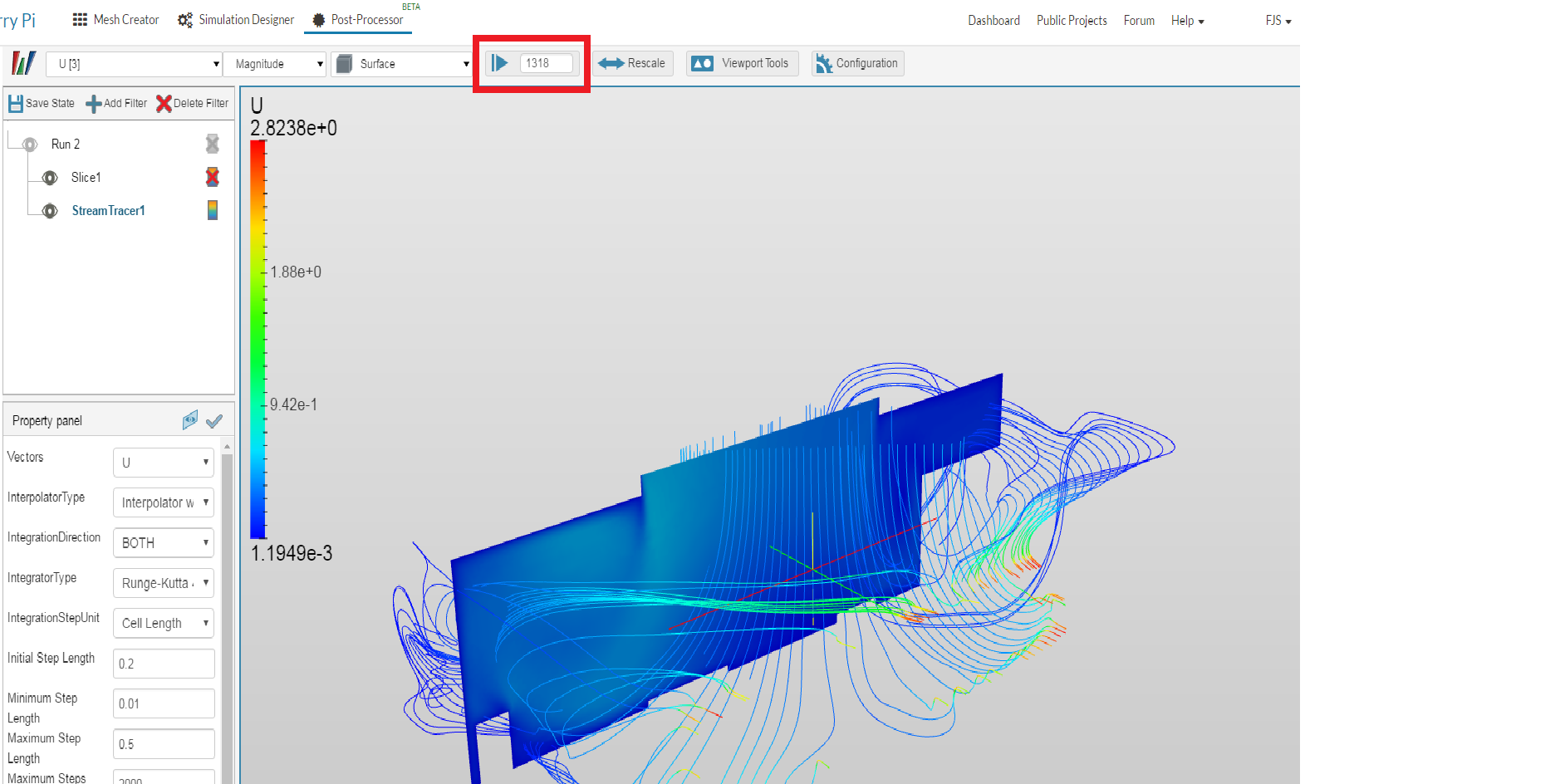Image resolution: width=1565 pixels, height=784 pixels.
Task: Select the Slice1 filter
Action: coord(86,178)
